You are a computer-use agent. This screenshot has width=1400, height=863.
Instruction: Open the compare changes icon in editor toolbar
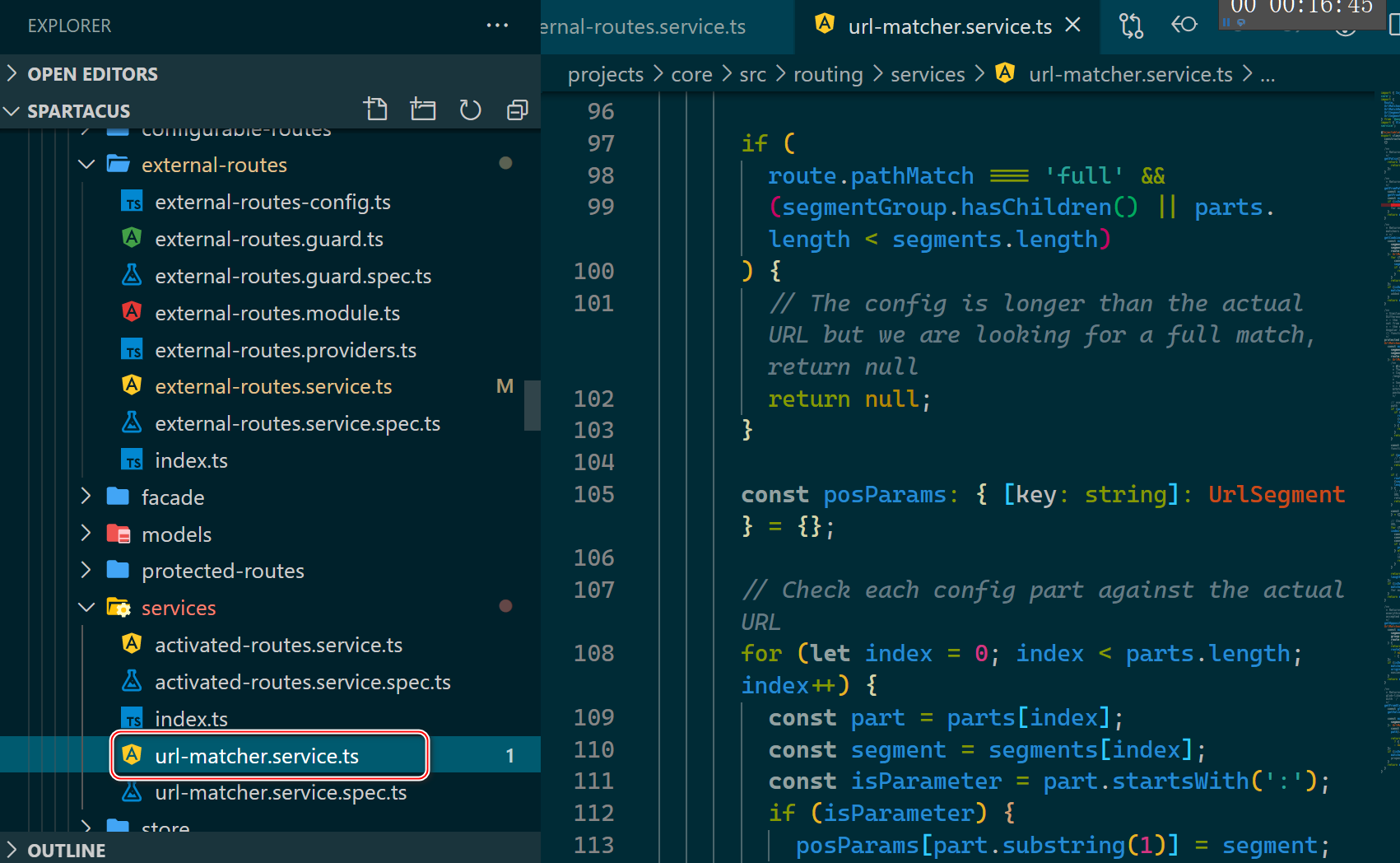[x=1131, y=26]
